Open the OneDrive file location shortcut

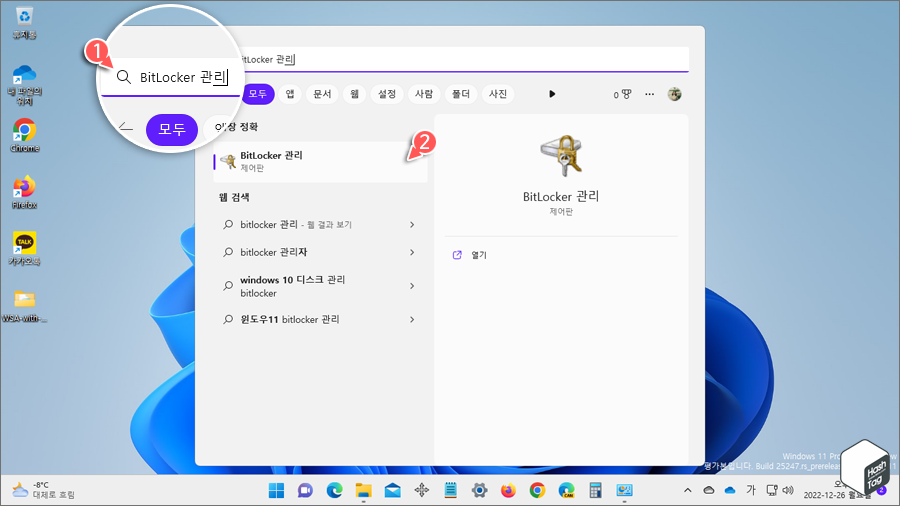(24, 84)
